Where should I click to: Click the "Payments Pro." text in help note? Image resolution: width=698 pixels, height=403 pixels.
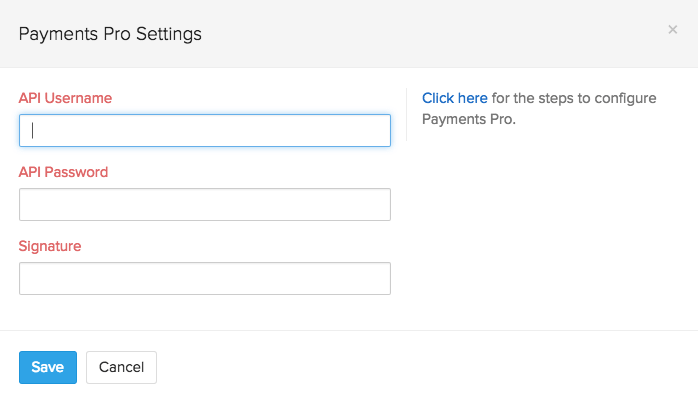468,119
